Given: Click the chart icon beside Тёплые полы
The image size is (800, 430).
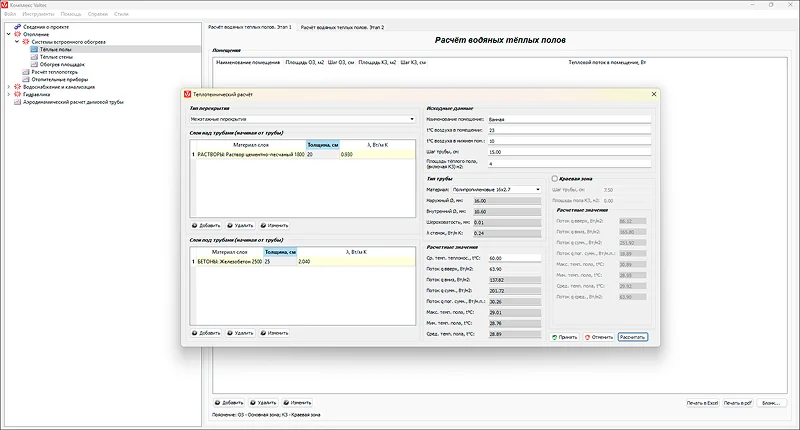Looking at the screenshot, I should point(34,49).
